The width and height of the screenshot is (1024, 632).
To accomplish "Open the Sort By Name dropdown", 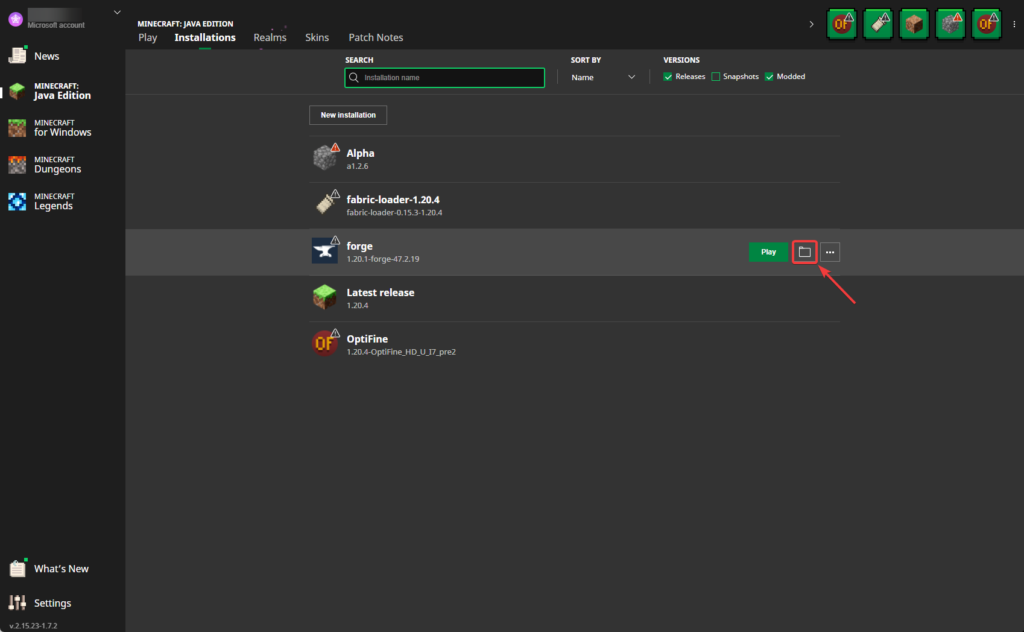I will pos(602,76).
